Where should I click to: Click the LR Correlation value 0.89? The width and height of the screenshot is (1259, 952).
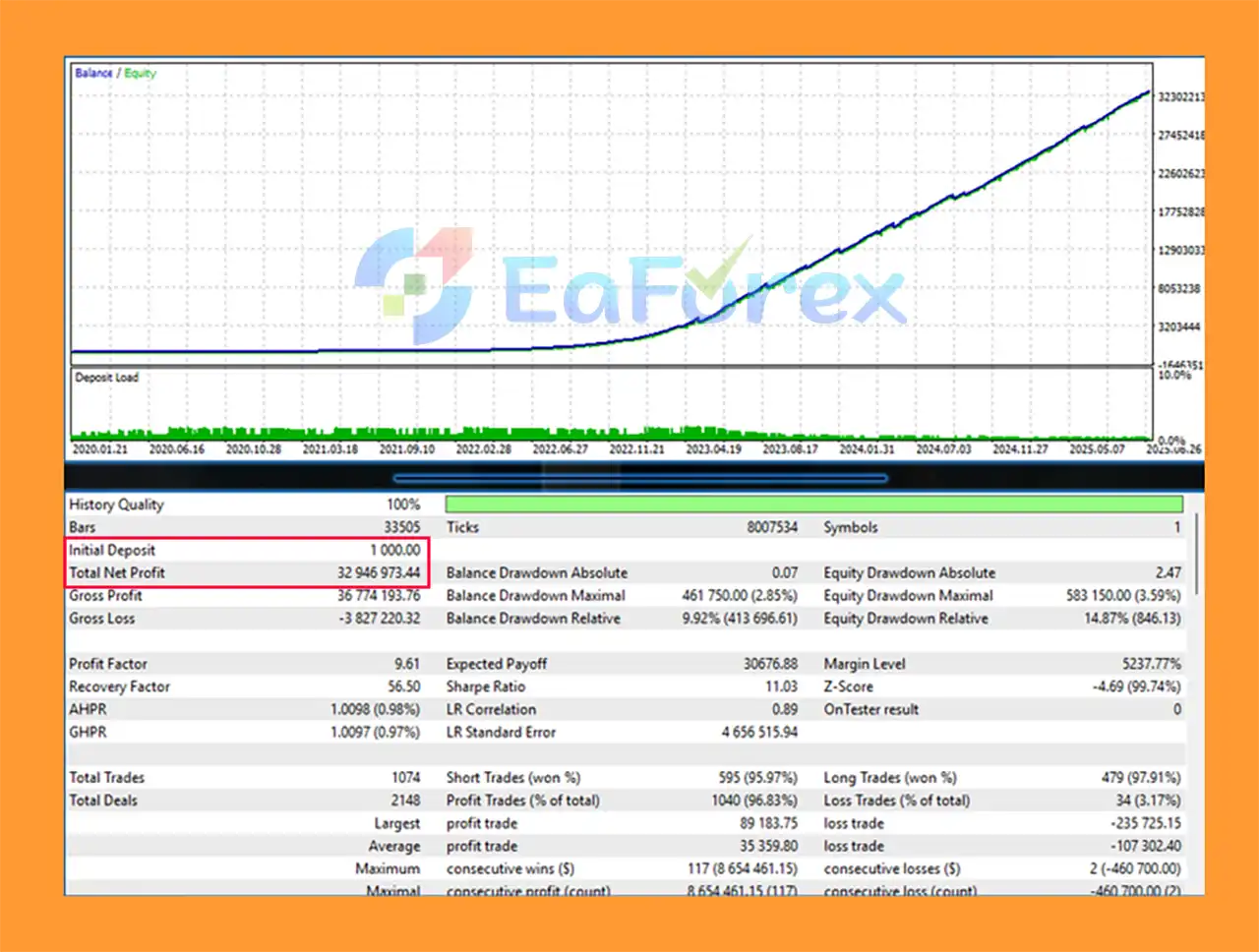click(x=785, y=709)
